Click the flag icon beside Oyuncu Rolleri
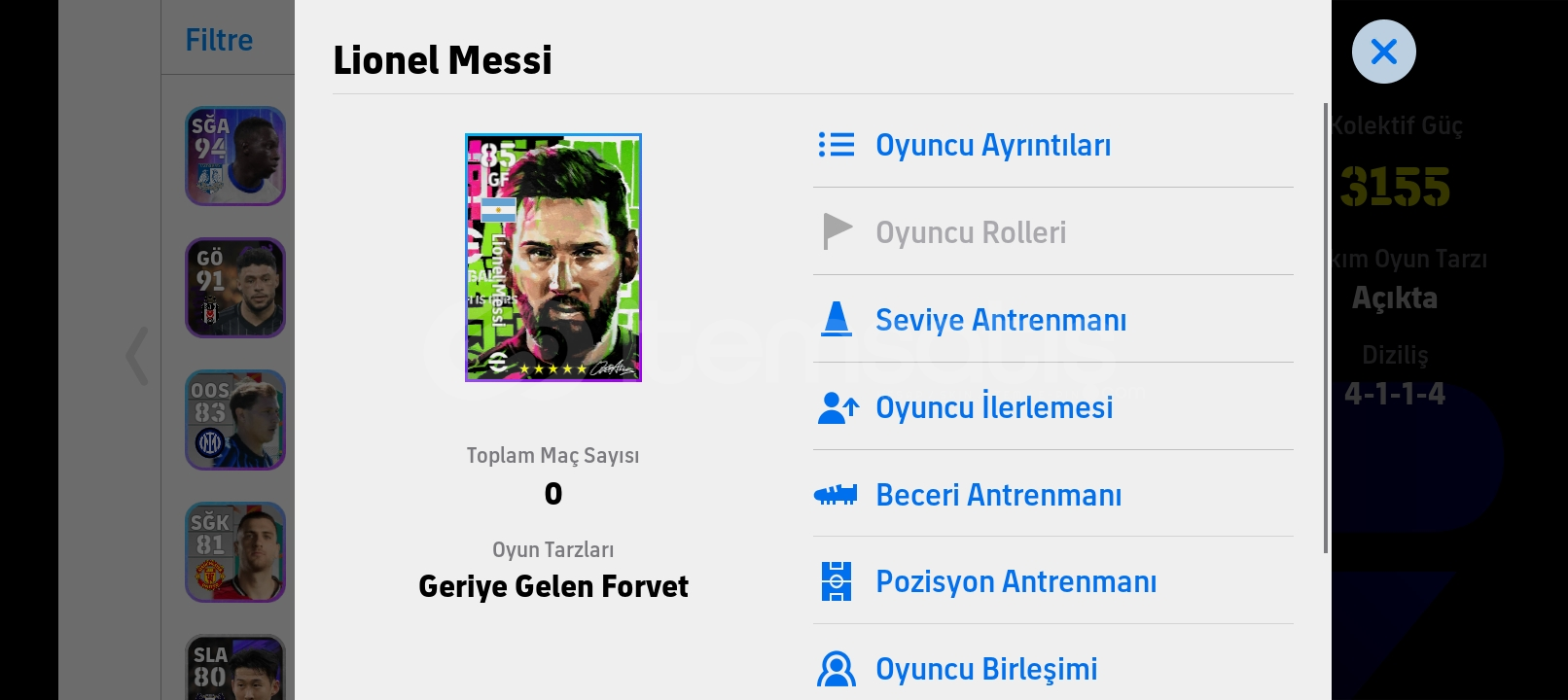 click(x=836, y=231)
